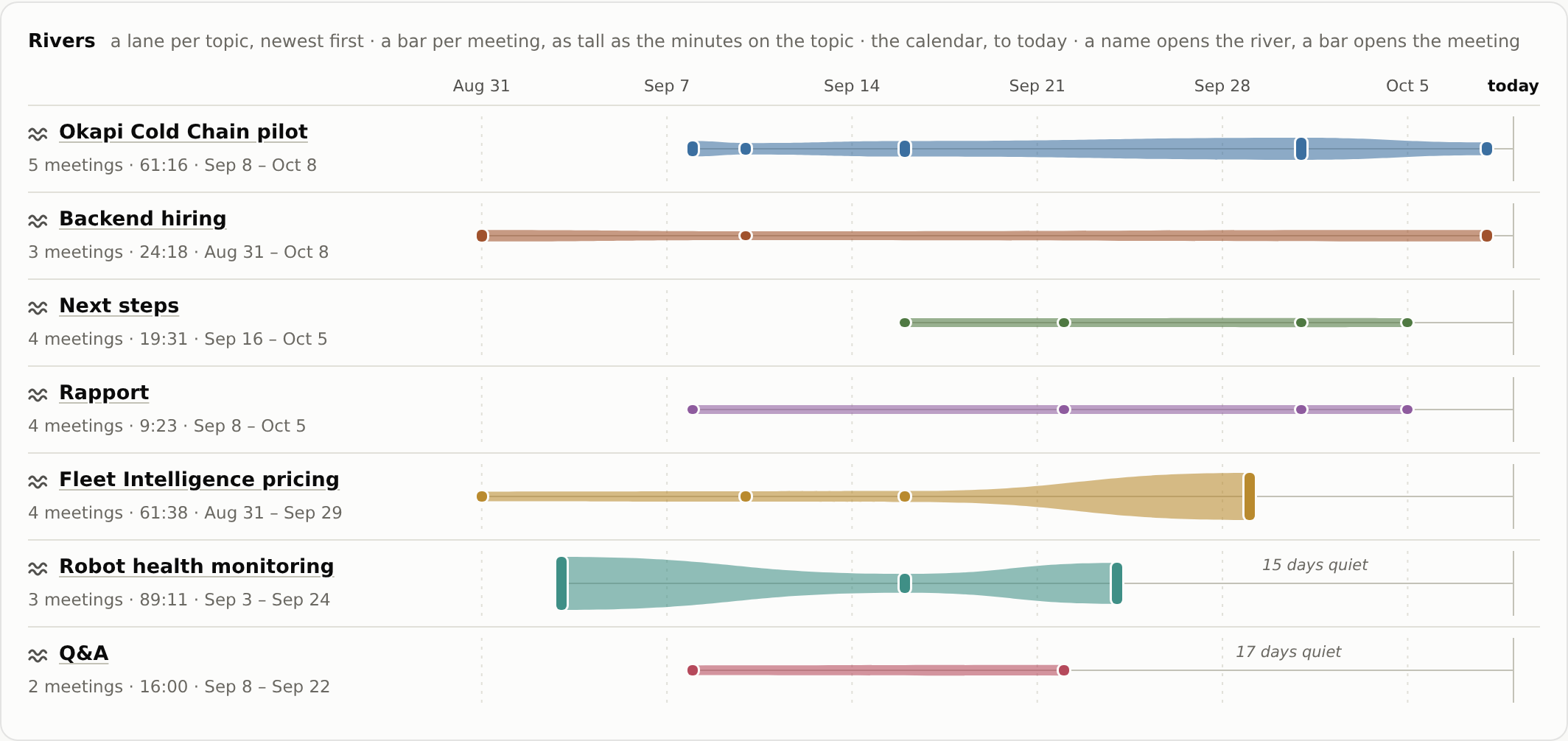The height and width of the screenshot is (741, 1568).
Task: Open the last Rapport meeting dot
Action: tap(1407, 410)
